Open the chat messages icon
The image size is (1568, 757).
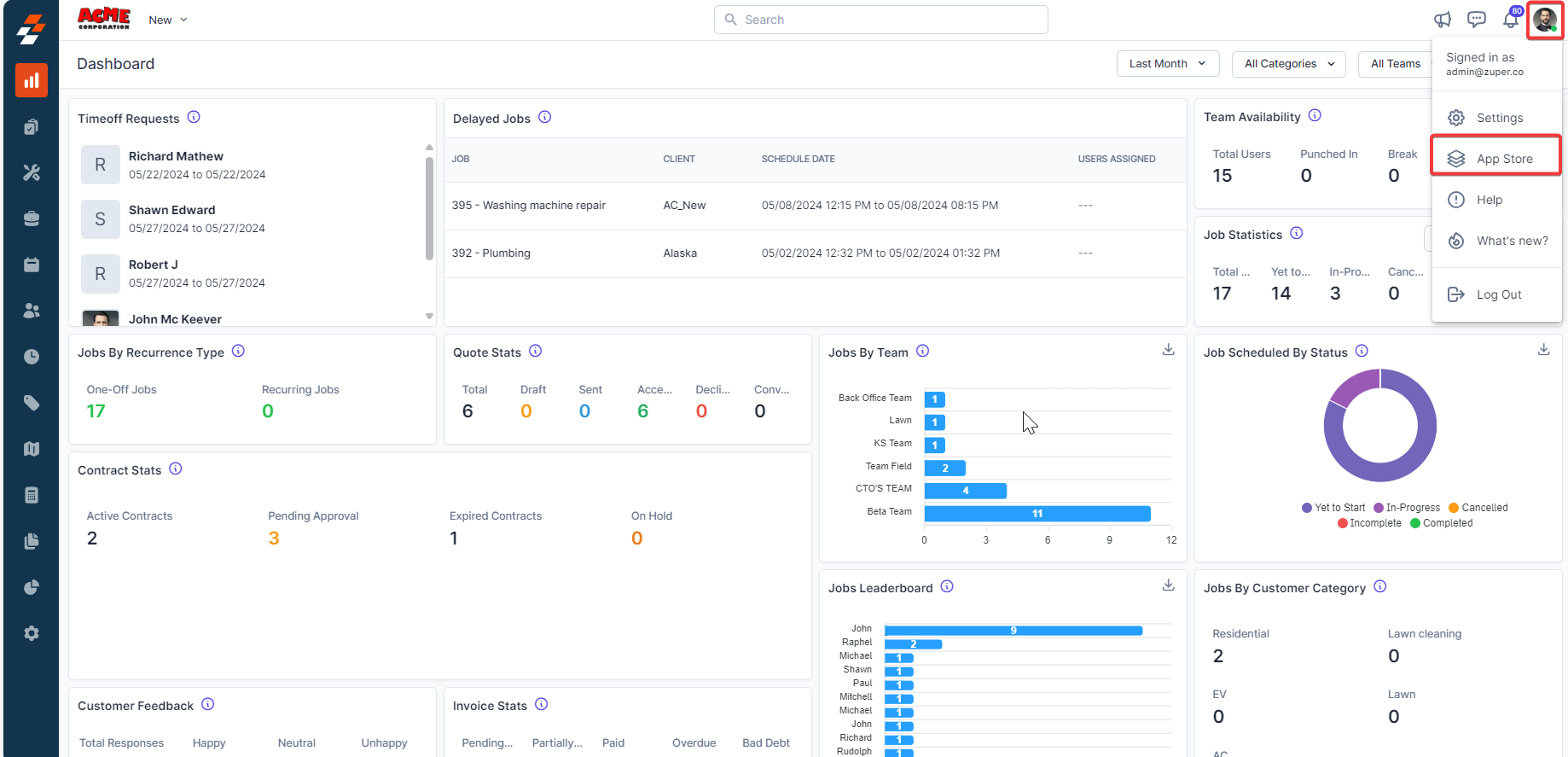click(1476, 20)
